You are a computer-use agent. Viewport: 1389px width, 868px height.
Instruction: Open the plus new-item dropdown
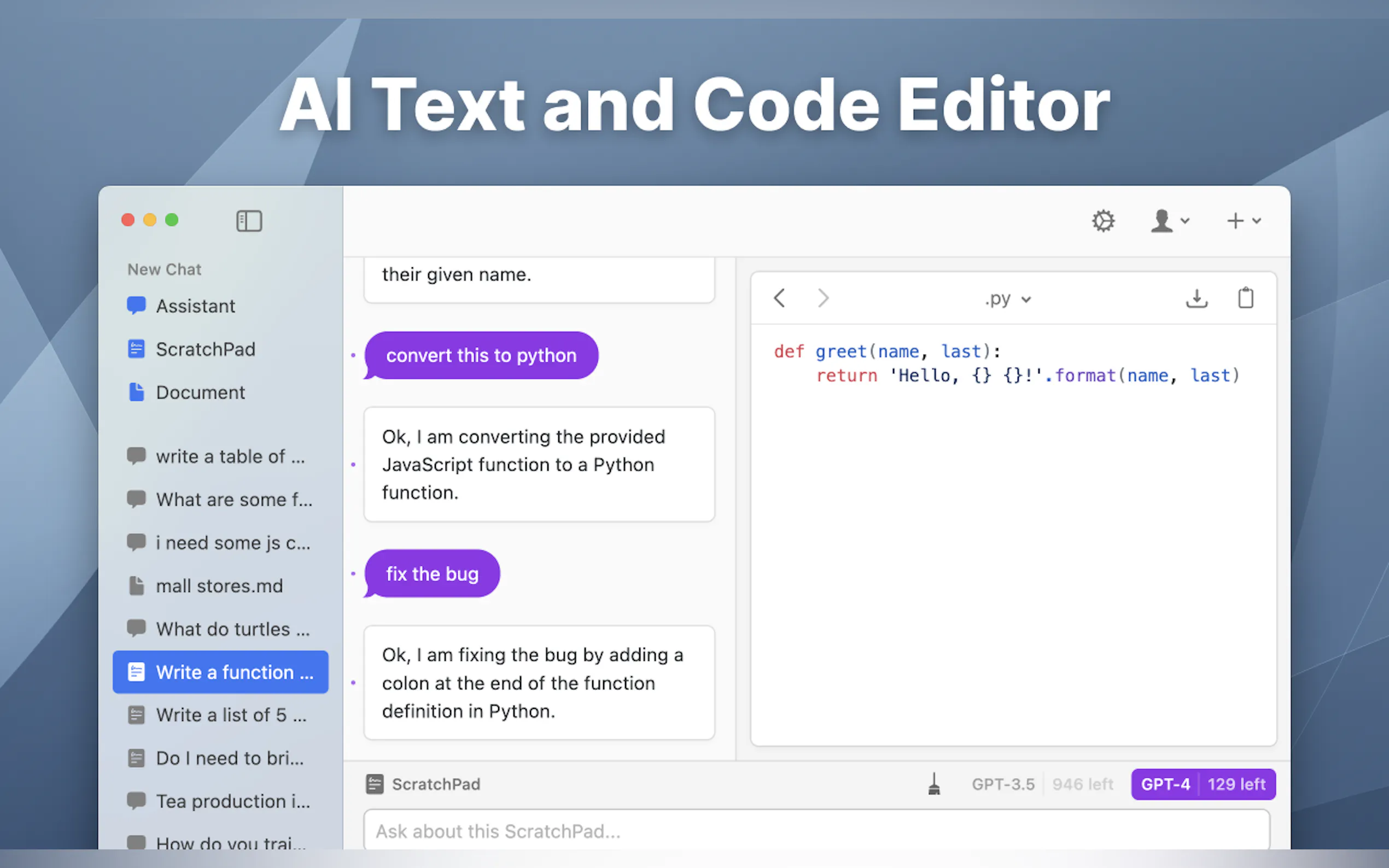point(1243,221)
